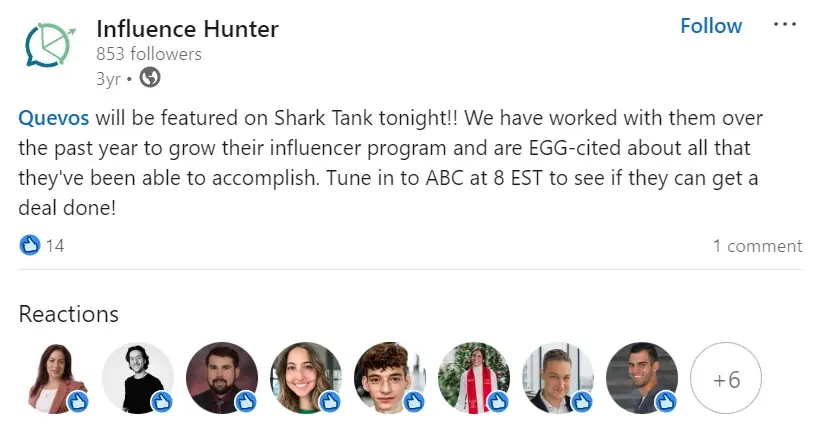View the 1 comment link
The width and height of the screenshot is (820, 436).
(757, 246)
